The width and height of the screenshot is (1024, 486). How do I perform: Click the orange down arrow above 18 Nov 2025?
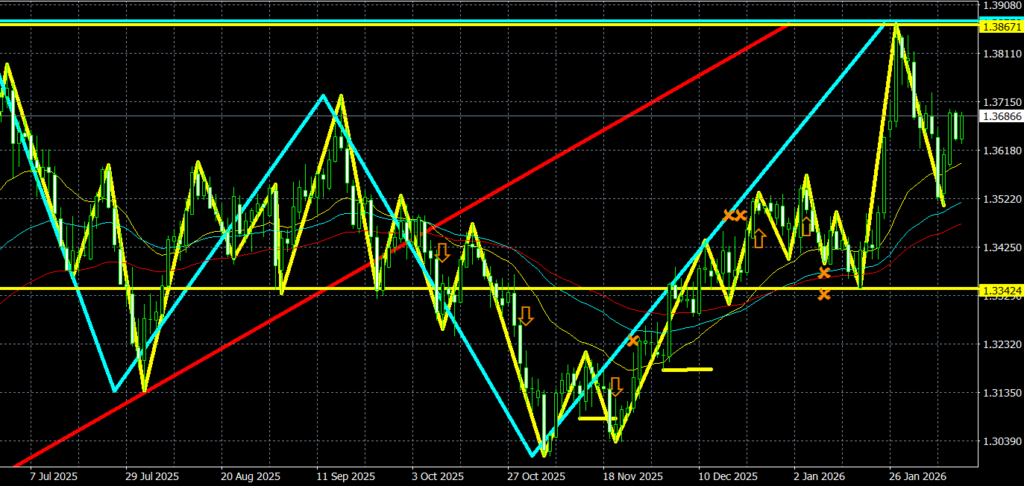point(616,386)
